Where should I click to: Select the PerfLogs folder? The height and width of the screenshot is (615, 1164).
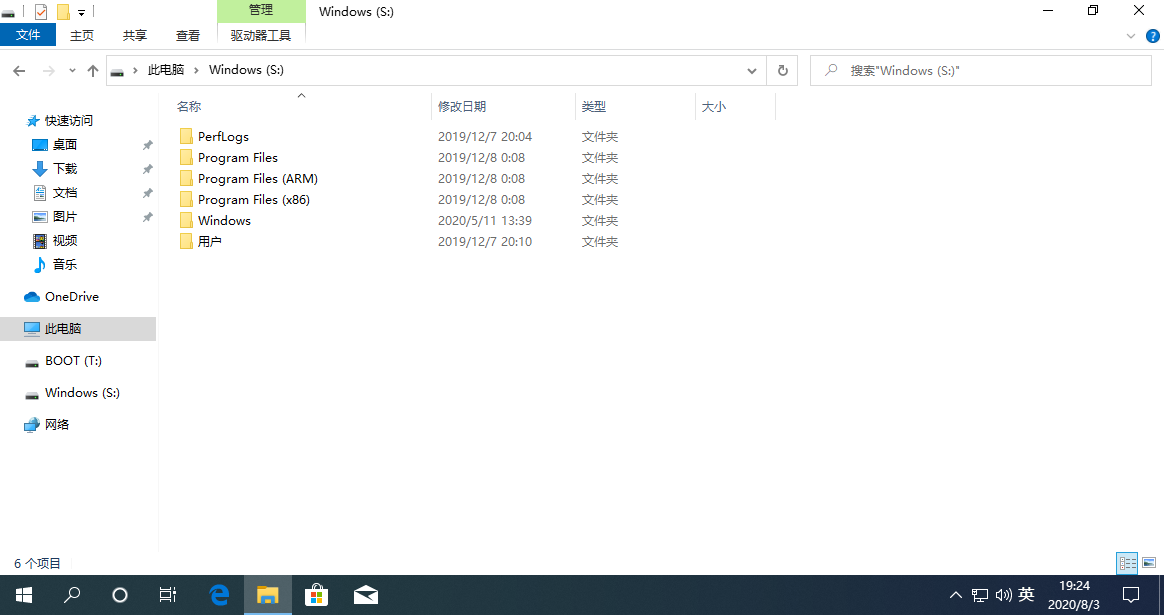223,137
